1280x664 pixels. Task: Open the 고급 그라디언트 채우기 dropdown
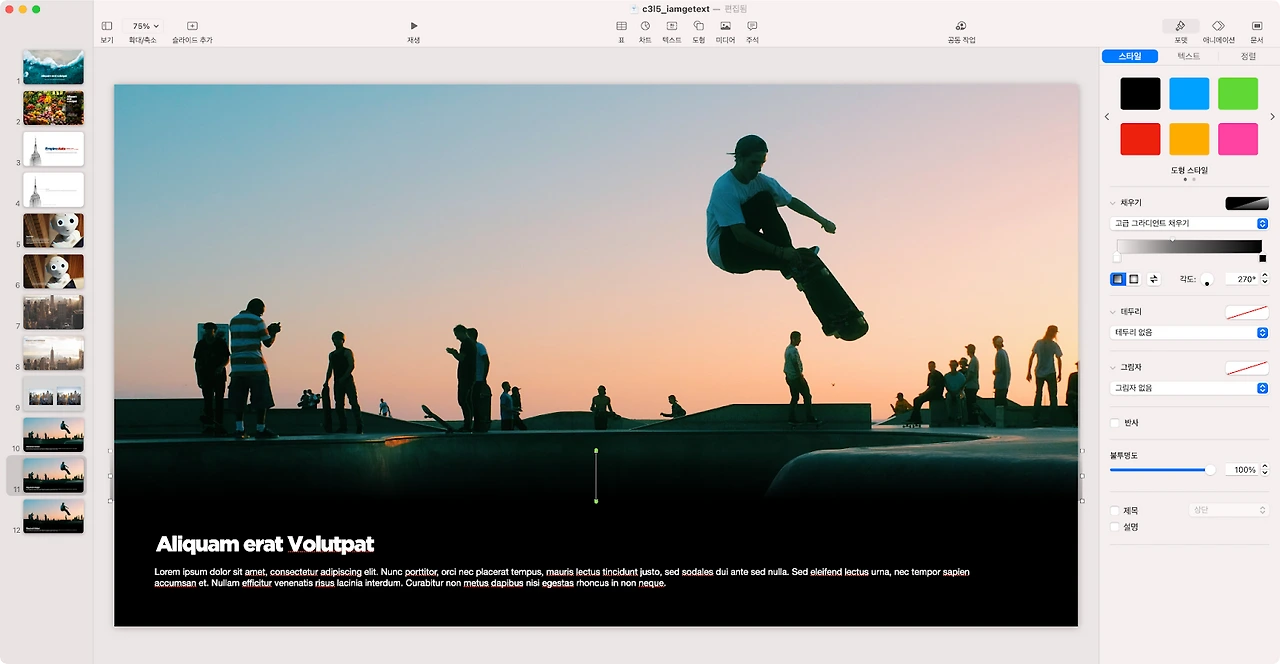[1189, 224]
